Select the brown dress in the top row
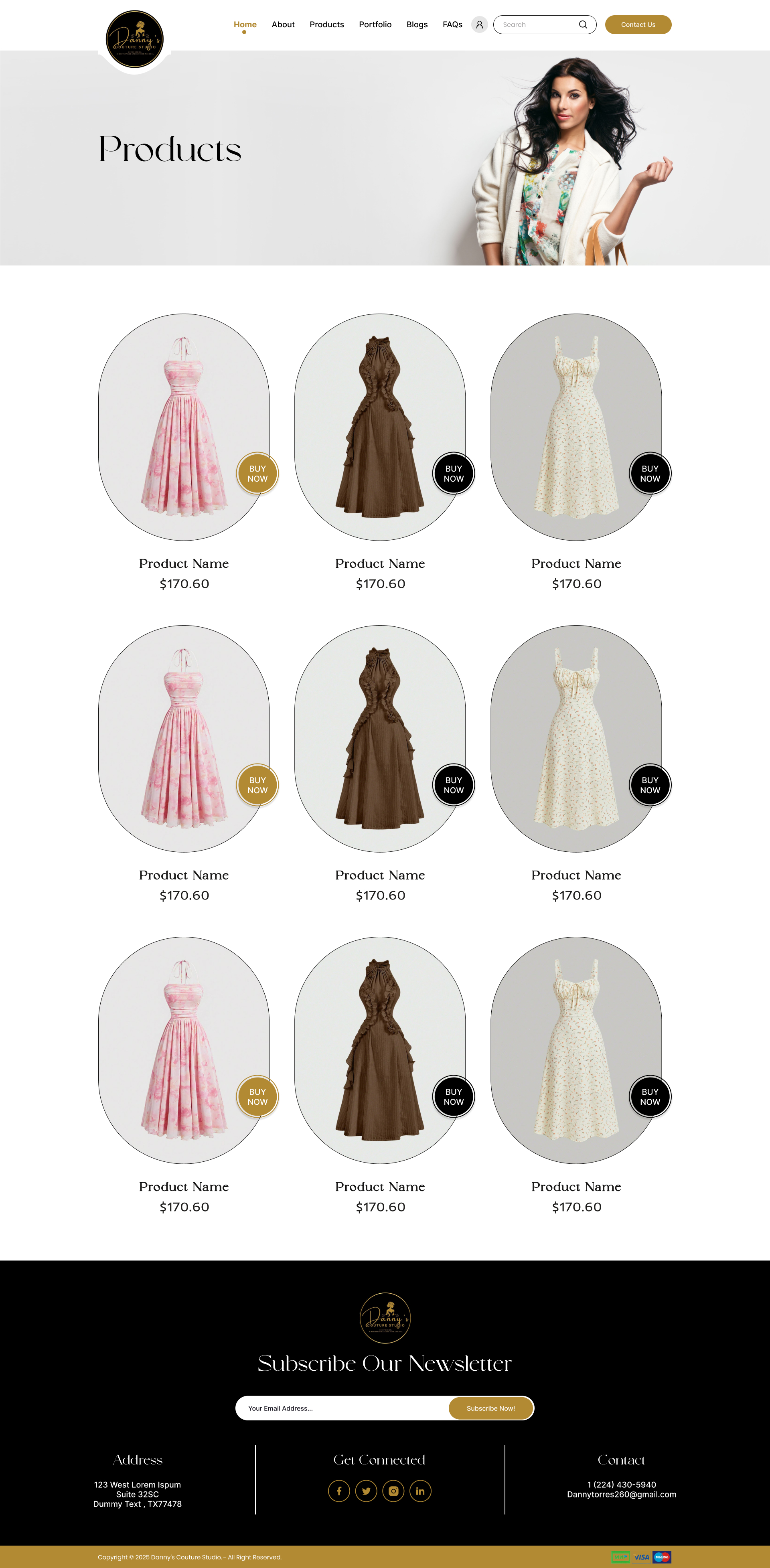Image resolution: width=770 pixels, height=1568 pixels. (380, 427)
